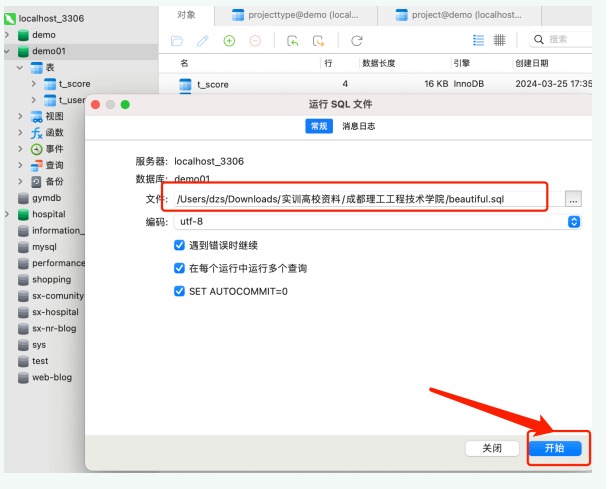The height and width of the screenshot is (489, 609).
Task: Select localhost_3306 connection icon
Action: click(x=10, y=18)
